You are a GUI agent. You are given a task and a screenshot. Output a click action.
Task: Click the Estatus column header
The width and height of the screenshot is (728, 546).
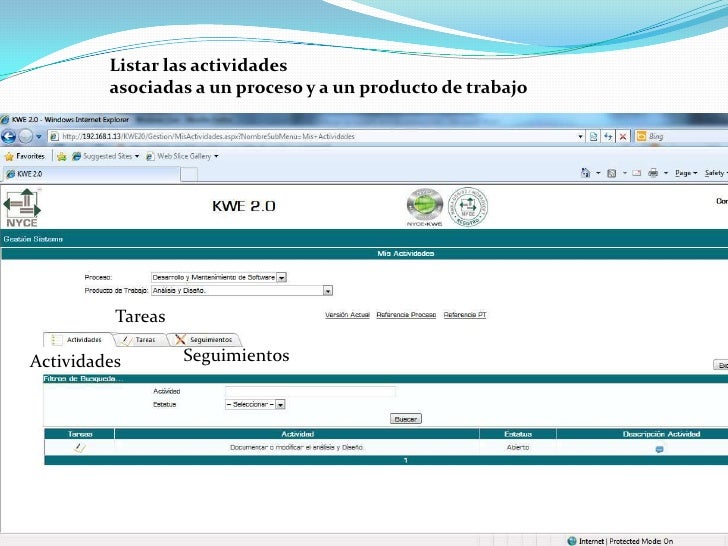(518, 434)
